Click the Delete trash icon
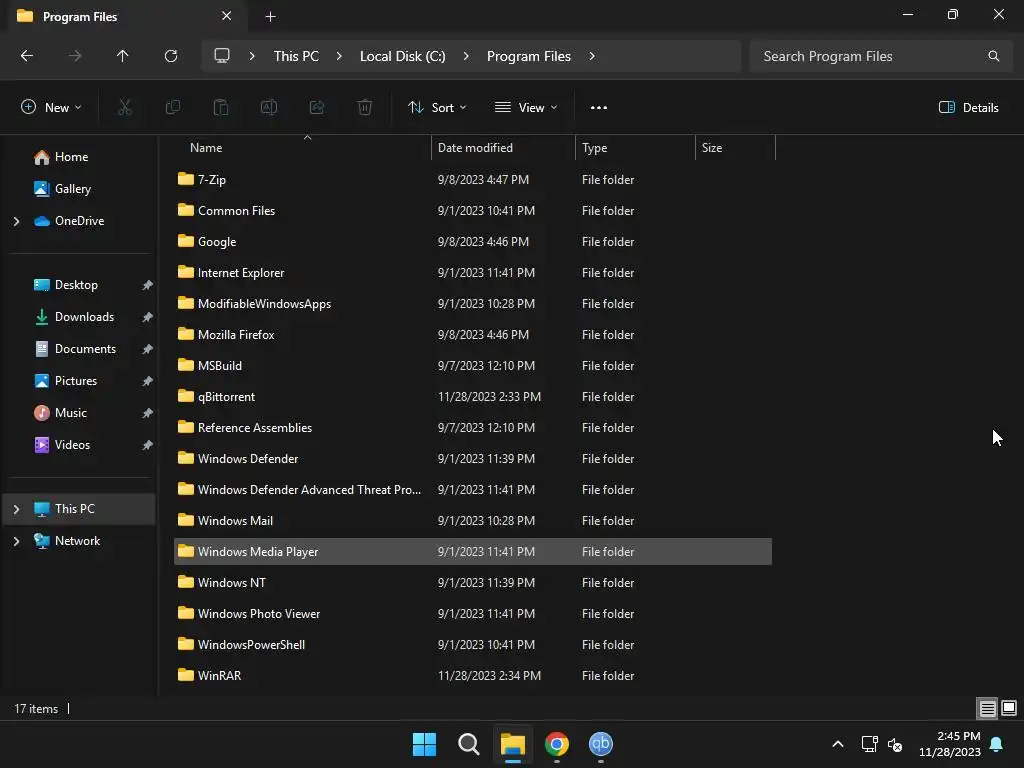Image resolution: width=1024 pixels, height=768 pixels. point(365,107)
